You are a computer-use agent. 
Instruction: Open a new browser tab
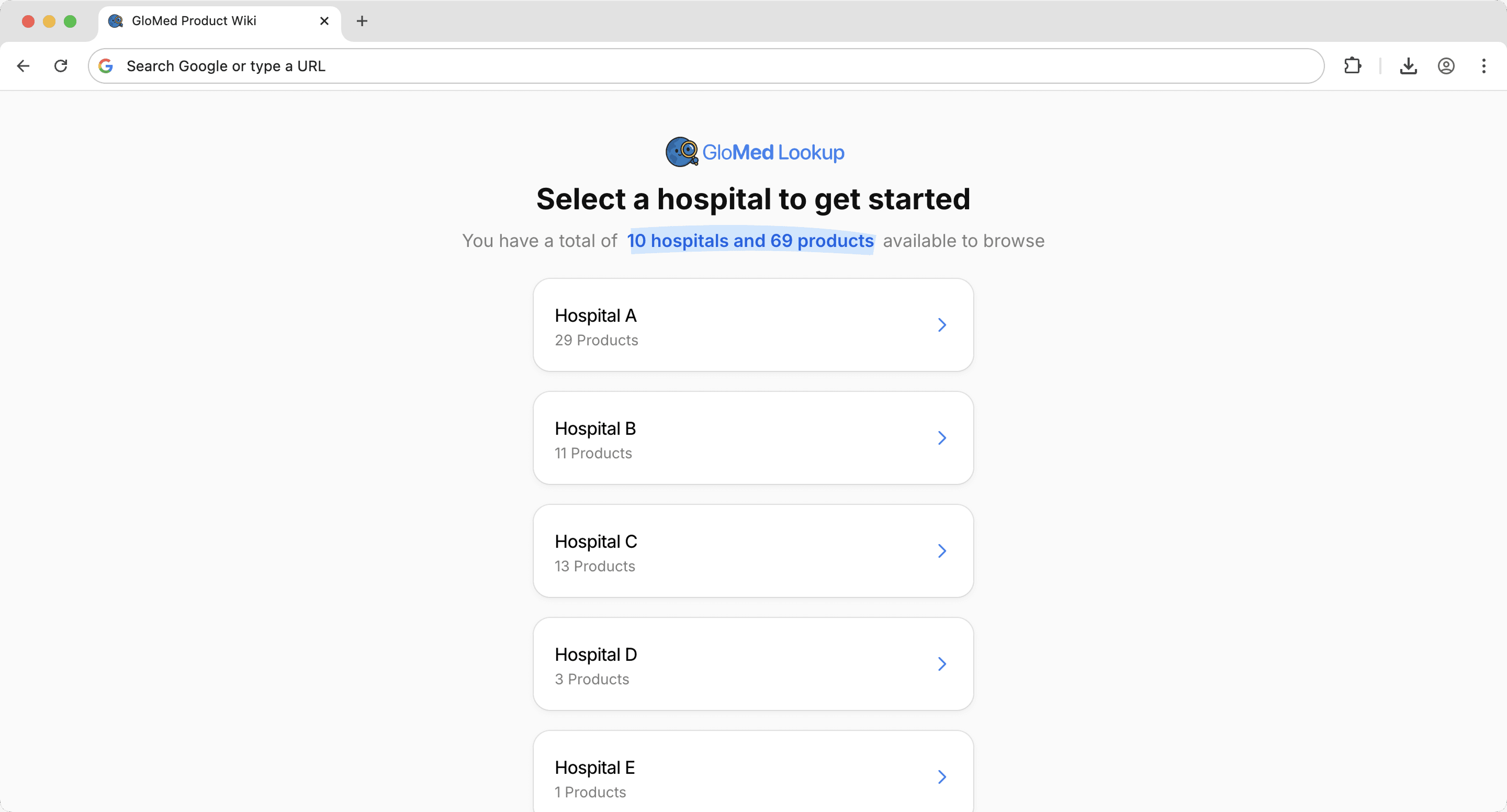(x=362, y=20)
